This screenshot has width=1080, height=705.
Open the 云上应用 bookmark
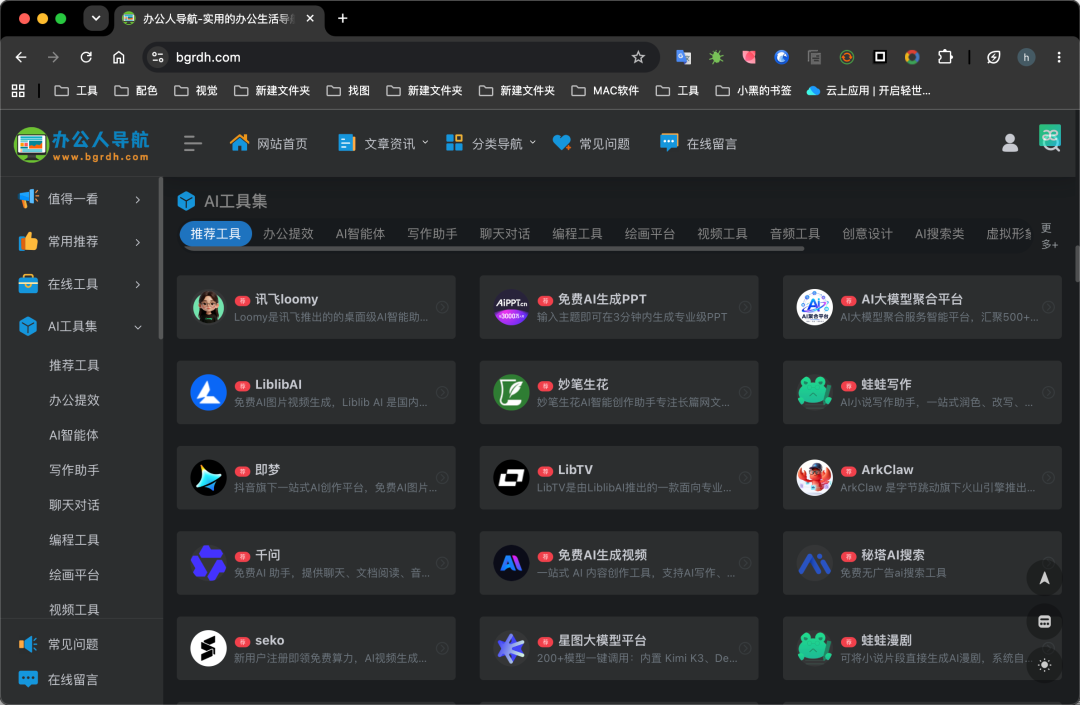(868, 90)
